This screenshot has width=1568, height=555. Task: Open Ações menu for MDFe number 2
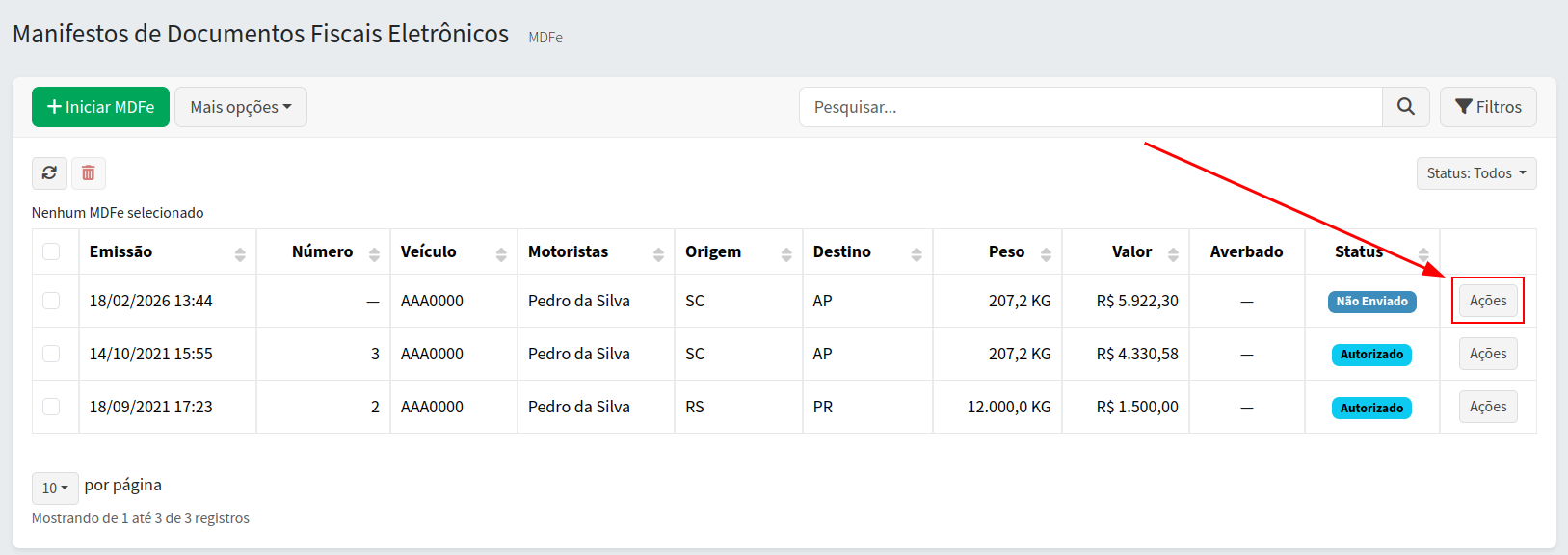coord(1487,407)
